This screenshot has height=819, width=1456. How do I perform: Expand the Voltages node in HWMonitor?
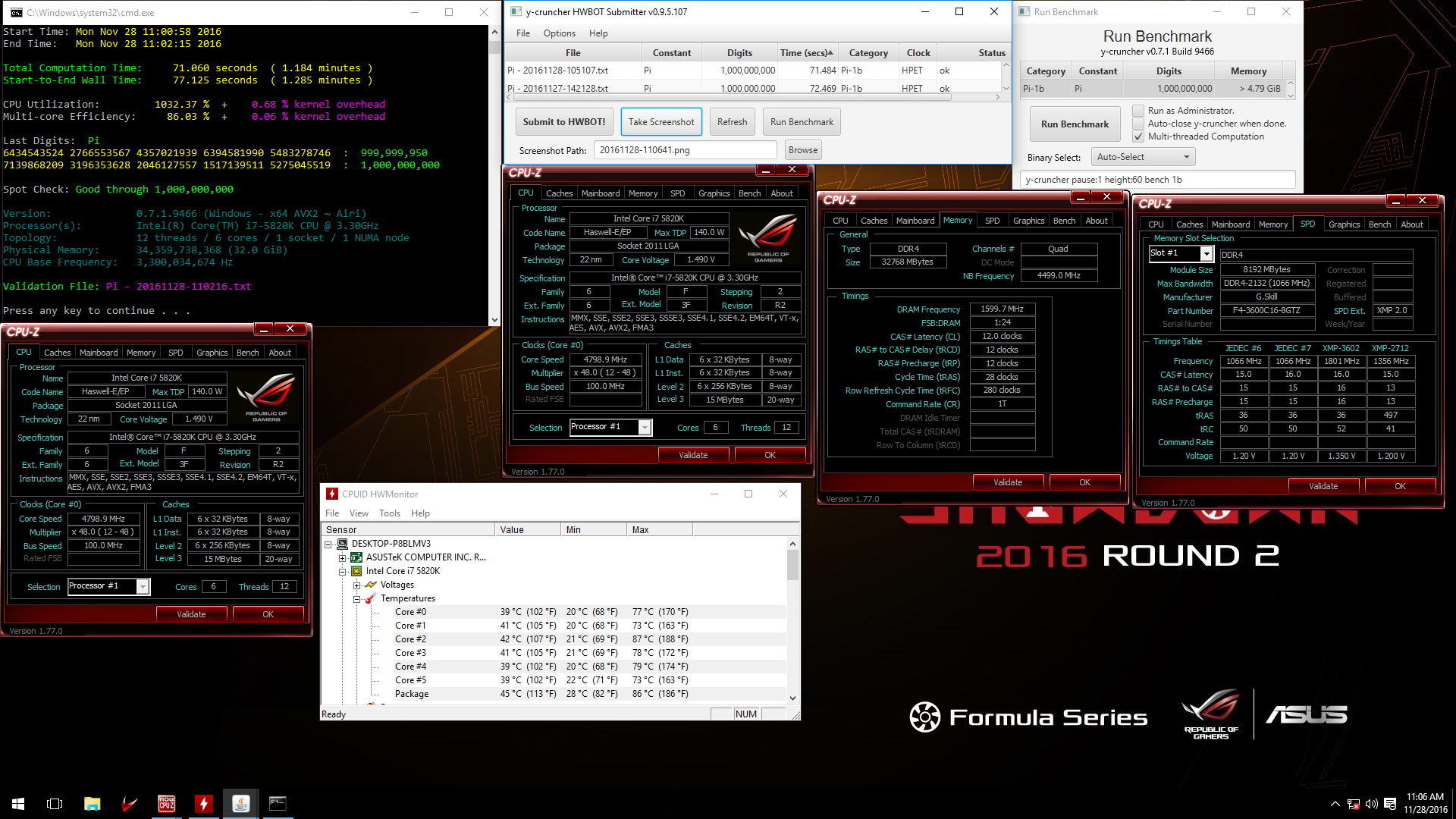(x=357, y=585)
